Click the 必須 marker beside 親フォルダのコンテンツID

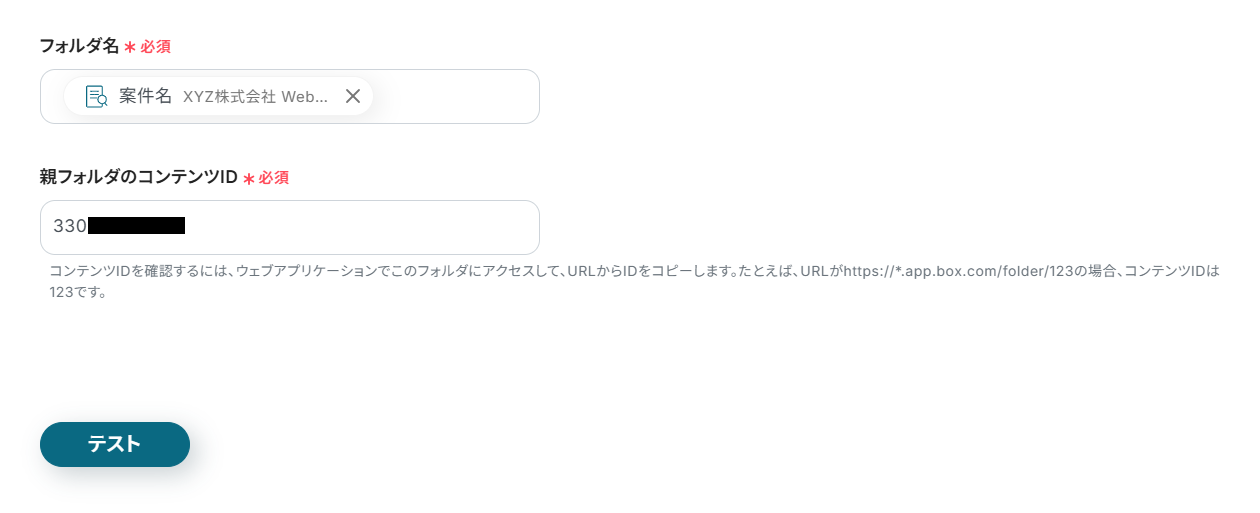(x=274, y=178)
